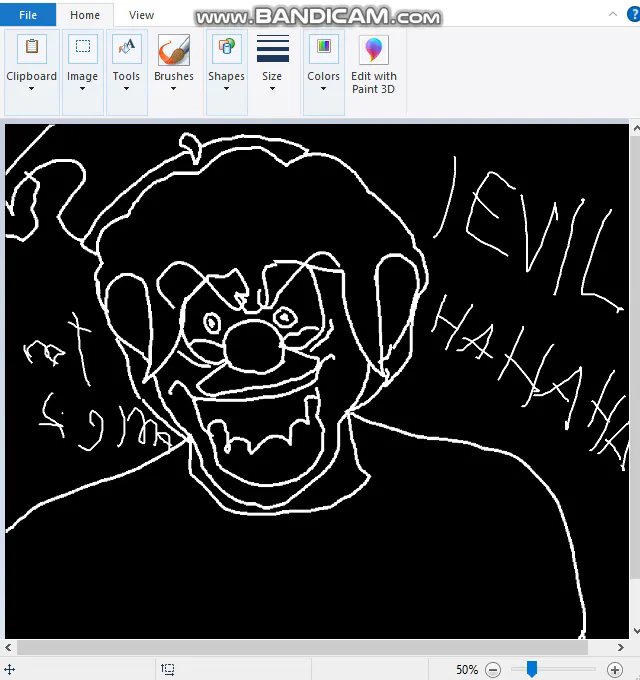The width and height of the screenshot is (640, 680).
Task: Click the Image selection icon
Action: (82, 49)
